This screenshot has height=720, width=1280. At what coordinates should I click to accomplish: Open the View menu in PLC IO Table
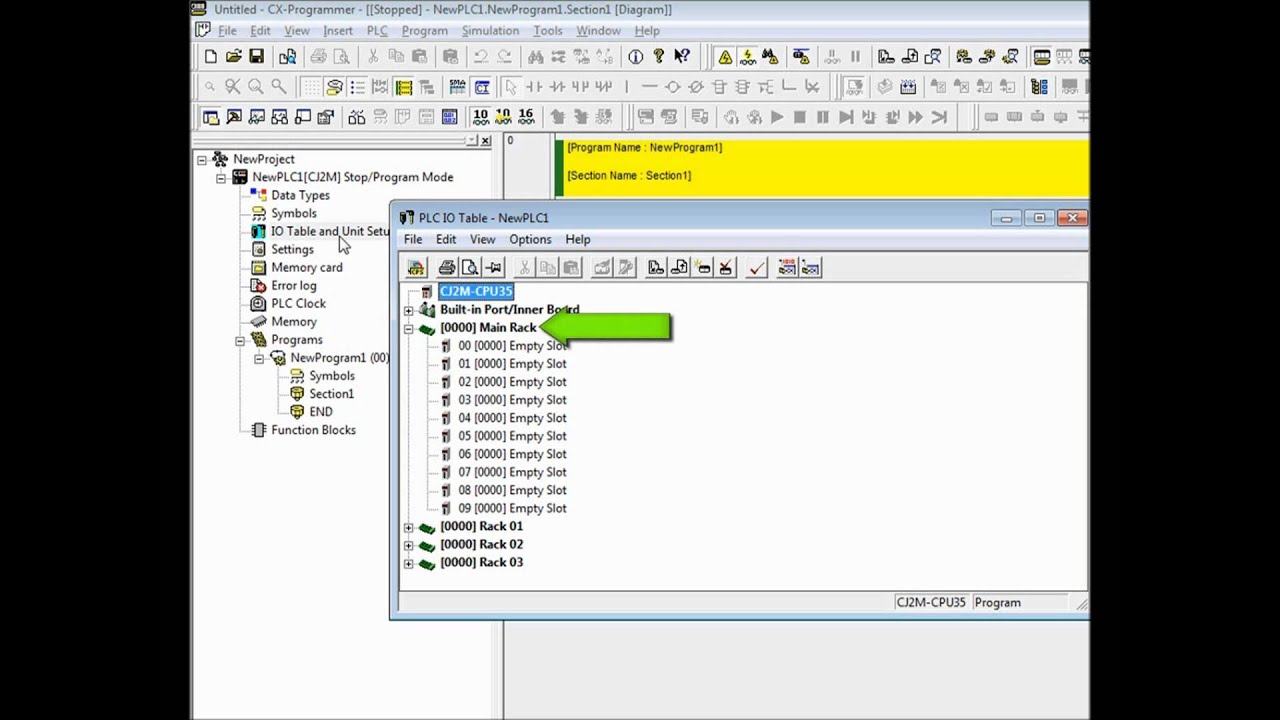click(482, 239)
